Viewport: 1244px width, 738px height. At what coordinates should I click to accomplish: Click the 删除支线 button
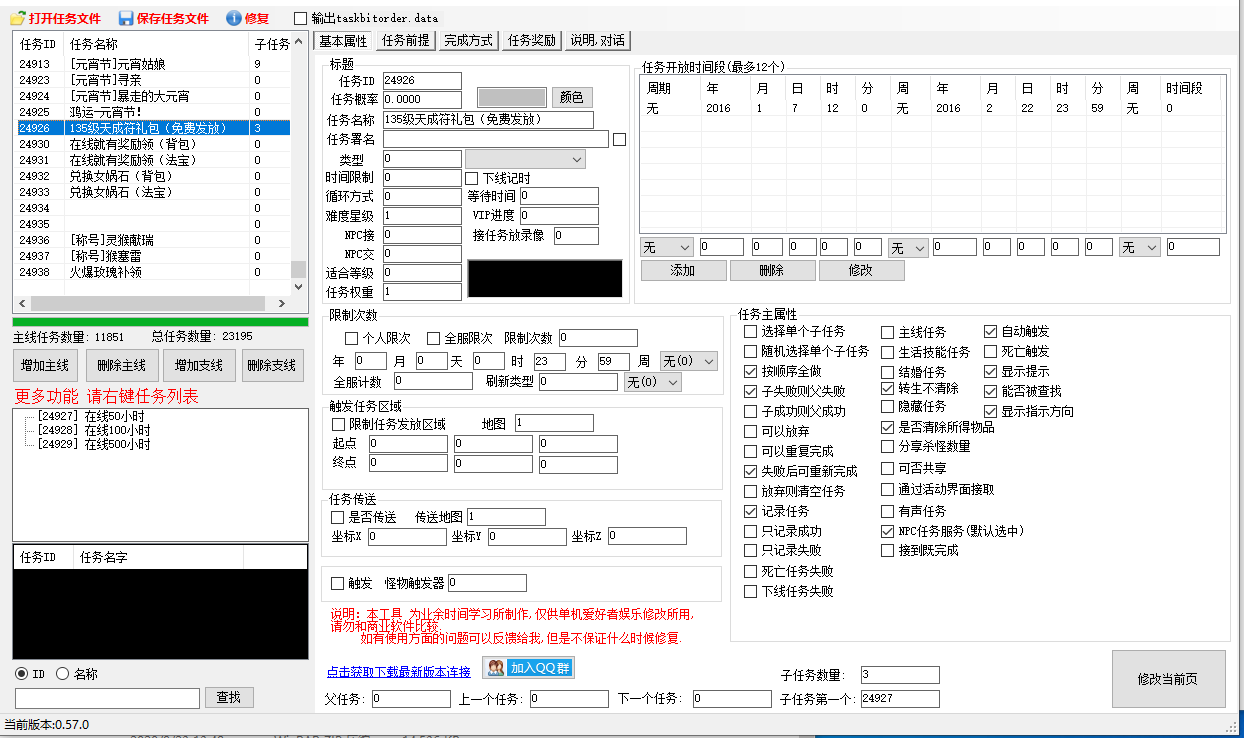[x=274, y=366]
